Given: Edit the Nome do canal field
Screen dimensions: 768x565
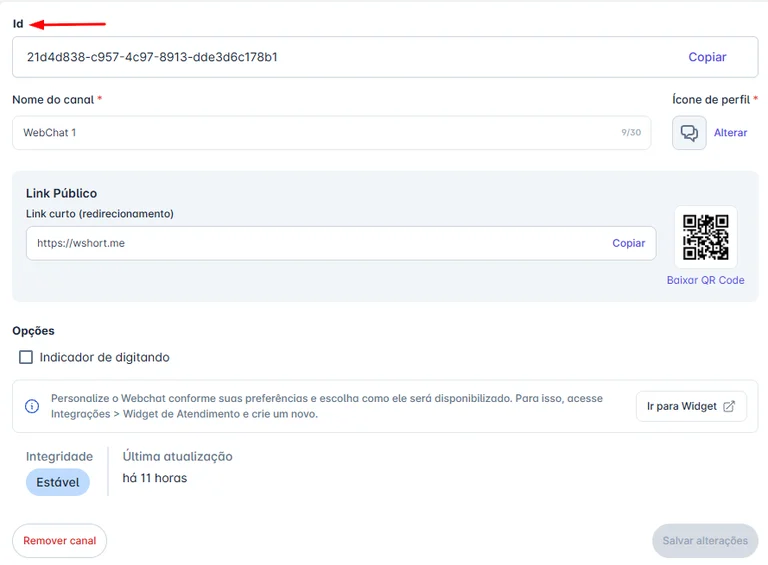Looking at the screenshot, I should [x=331, y=133].
